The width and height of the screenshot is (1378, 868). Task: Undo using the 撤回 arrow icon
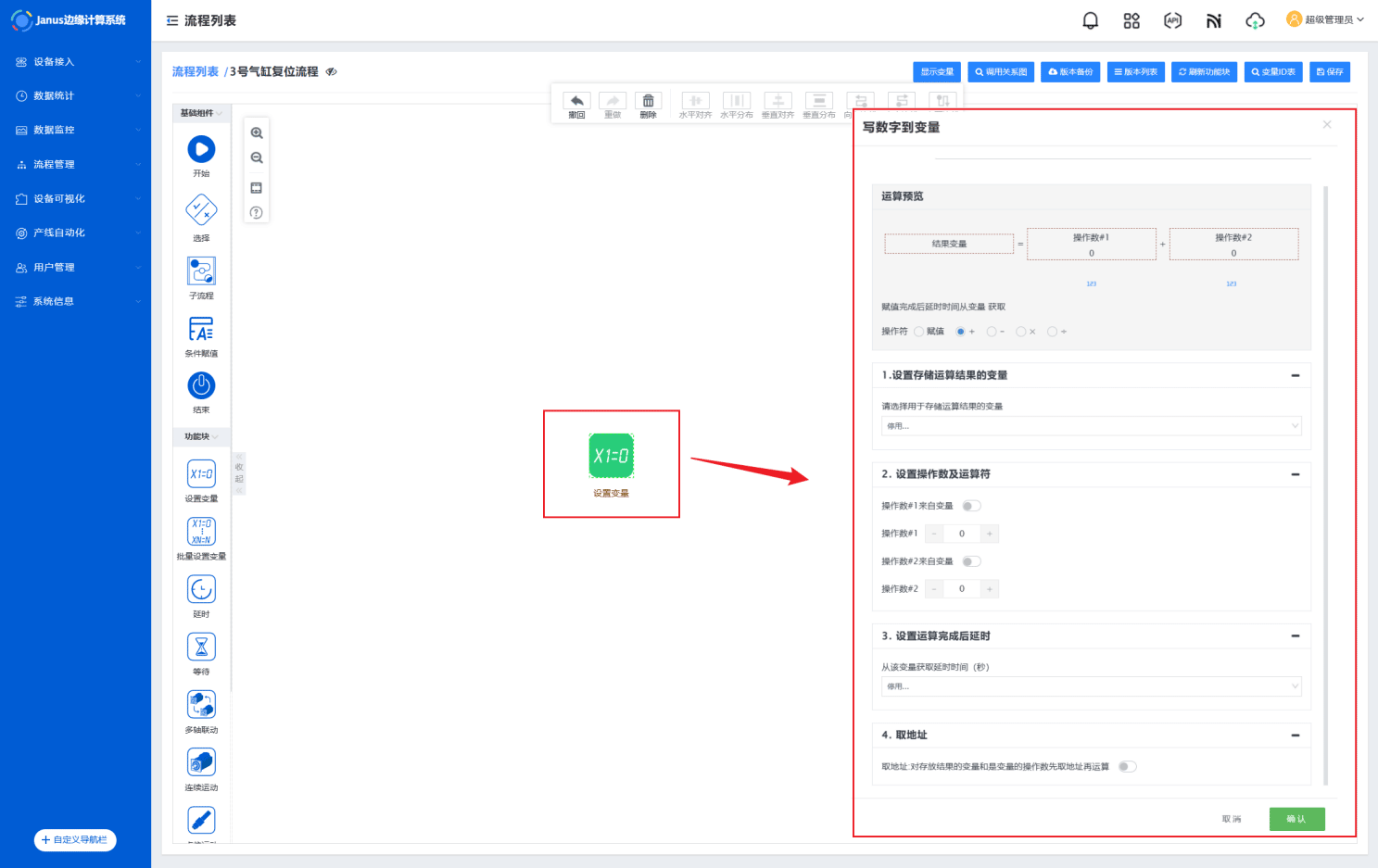pyautogui.click(x=576, y=101)
